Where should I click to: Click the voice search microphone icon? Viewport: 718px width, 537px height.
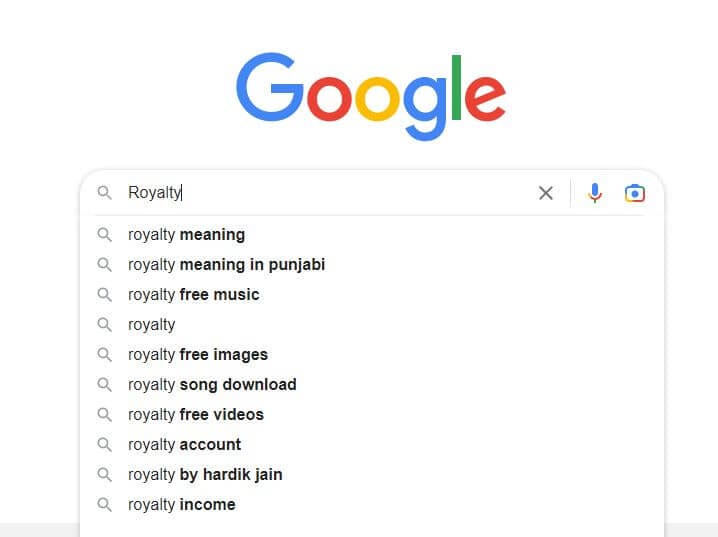tap(594, 193)
